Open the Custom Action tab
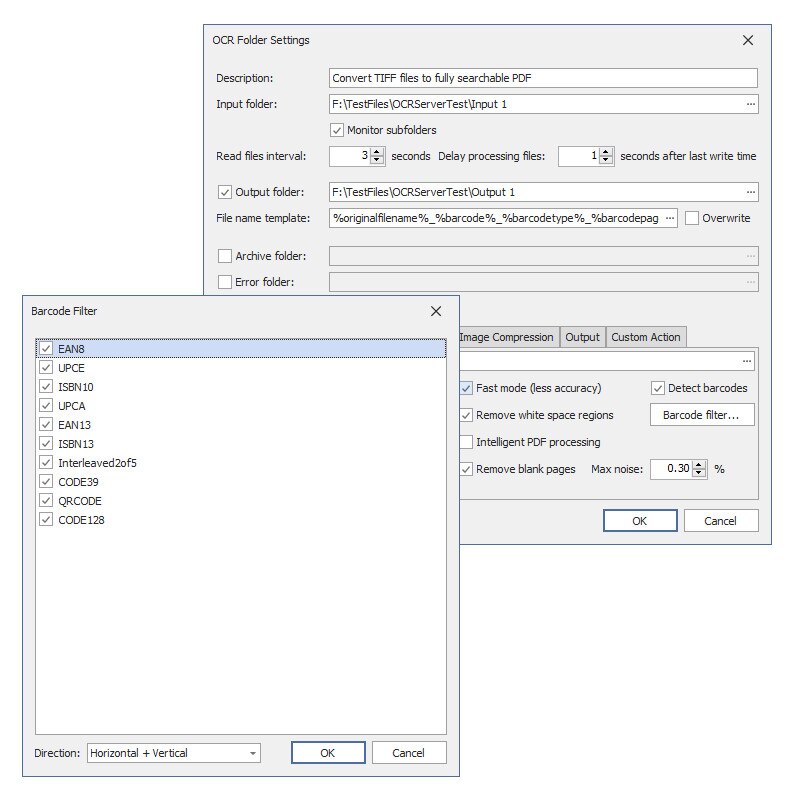Screen dimensions: 800x800 (646, 337)
